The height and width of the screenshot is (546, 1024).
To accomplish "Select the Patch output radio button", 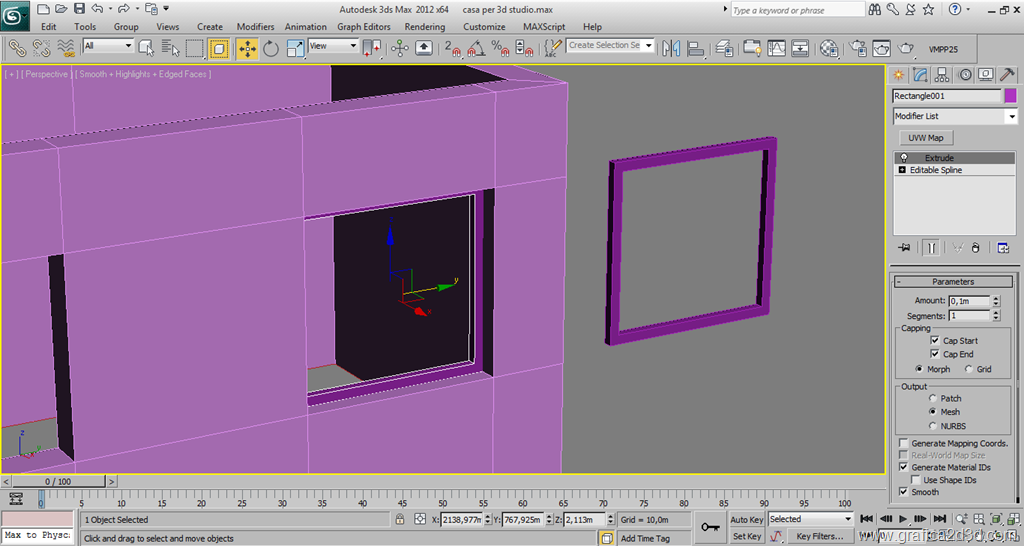I will point(933,398).
